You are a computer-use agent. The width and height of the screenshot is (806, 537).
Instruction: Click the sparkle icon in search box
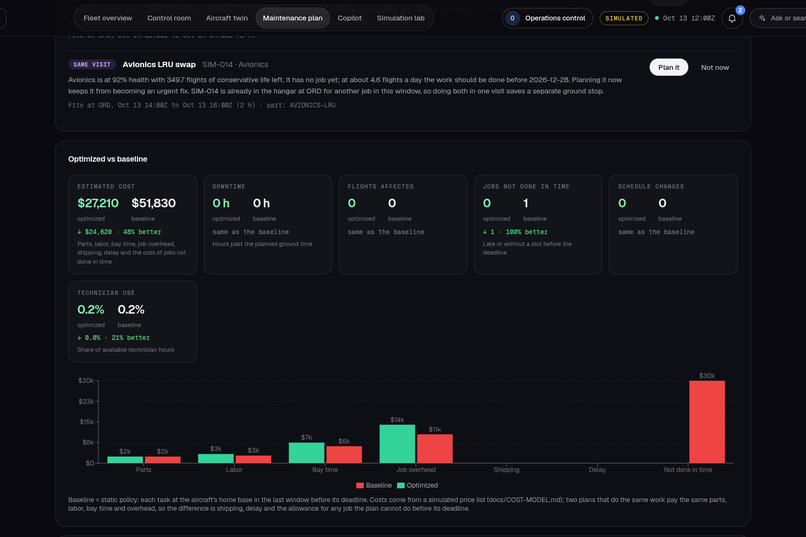[762, 18]
